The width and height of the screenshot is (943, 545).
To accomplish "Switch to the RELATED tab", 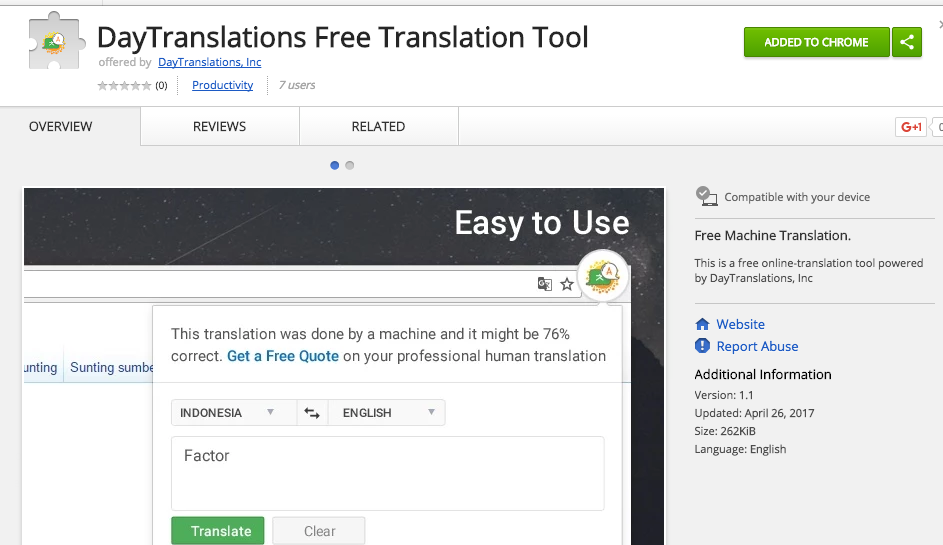I will pos(378,126).
